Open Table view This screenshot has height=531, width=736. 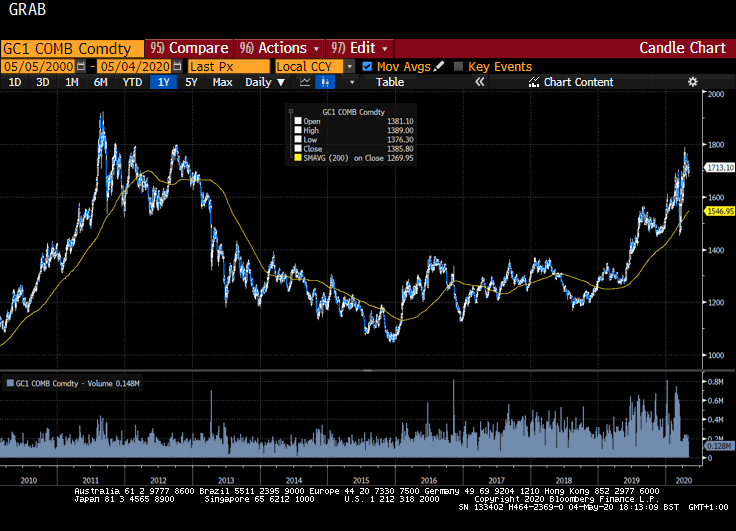point(390,82)
